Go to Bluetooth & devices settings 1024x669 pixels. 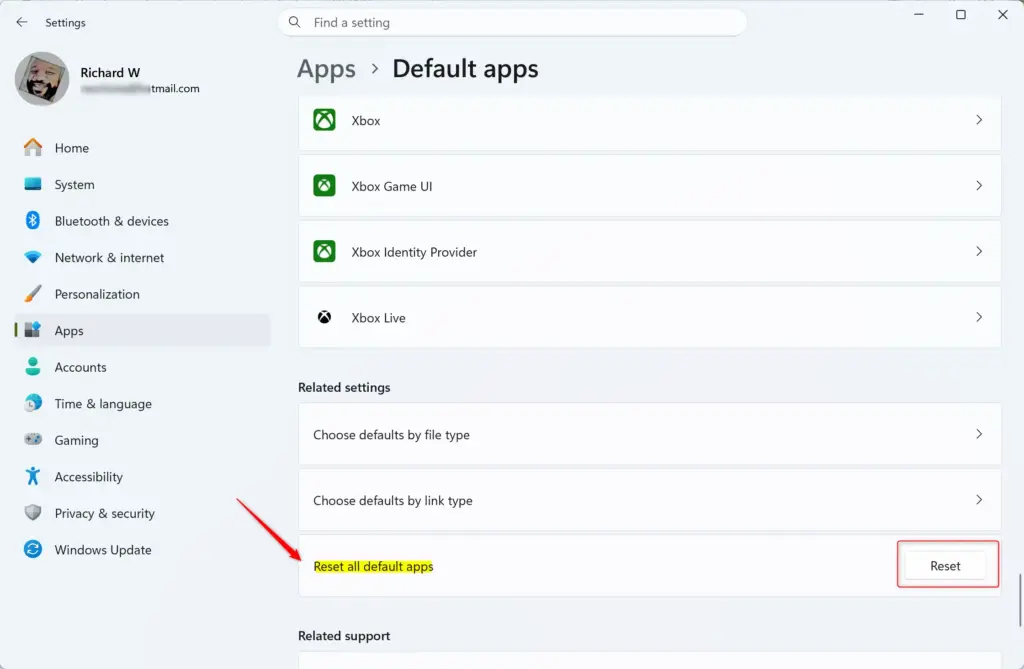click(x=142, y=221)
